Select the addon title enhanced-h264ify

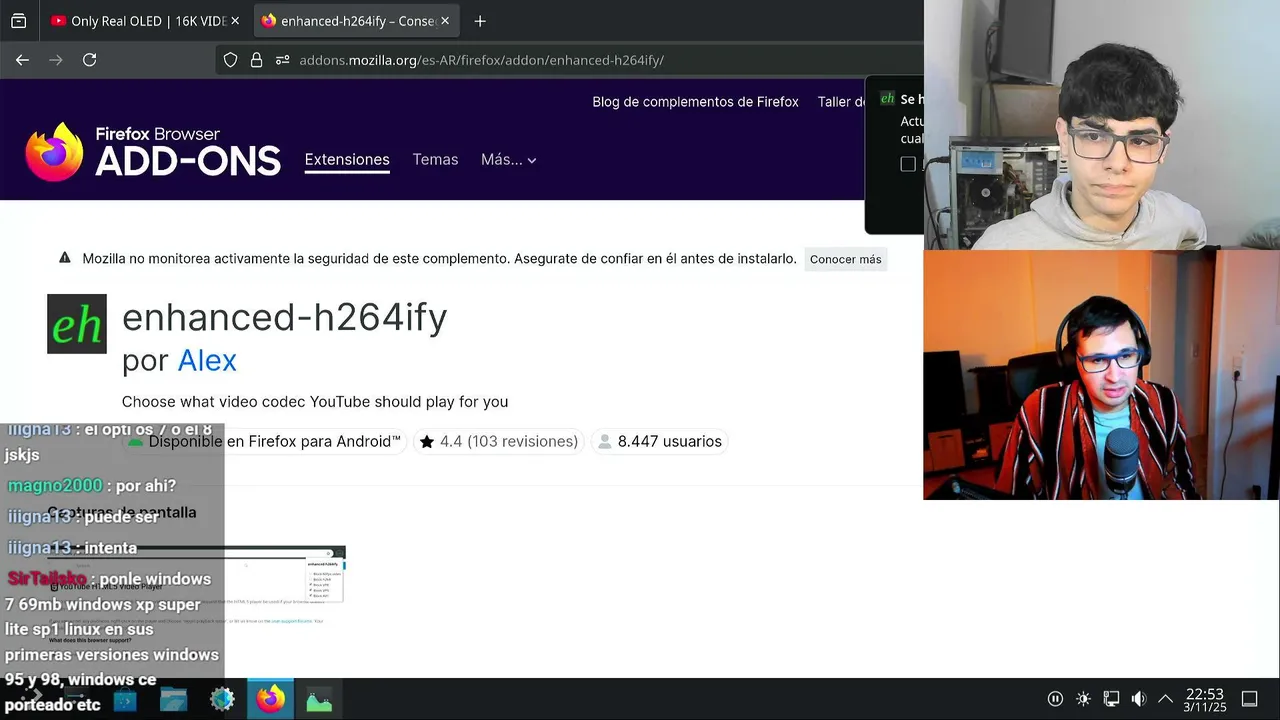[x=285, y=317]
